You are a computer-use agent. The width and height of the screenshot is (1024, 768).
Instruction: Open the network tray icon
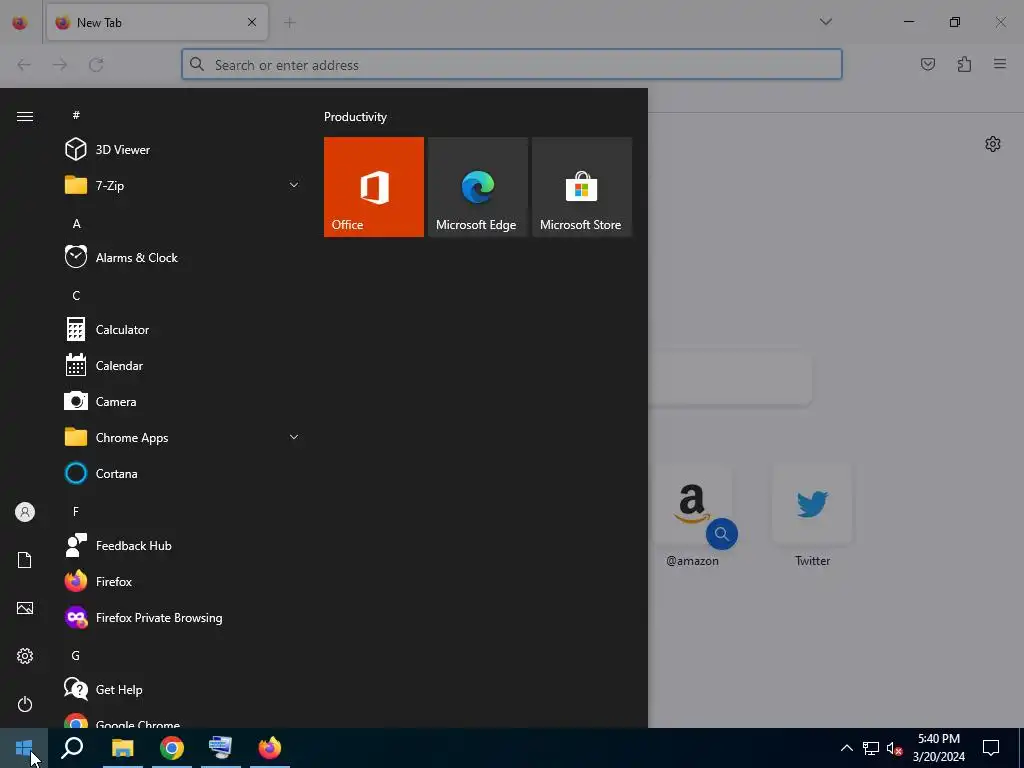tap(871, 748)
